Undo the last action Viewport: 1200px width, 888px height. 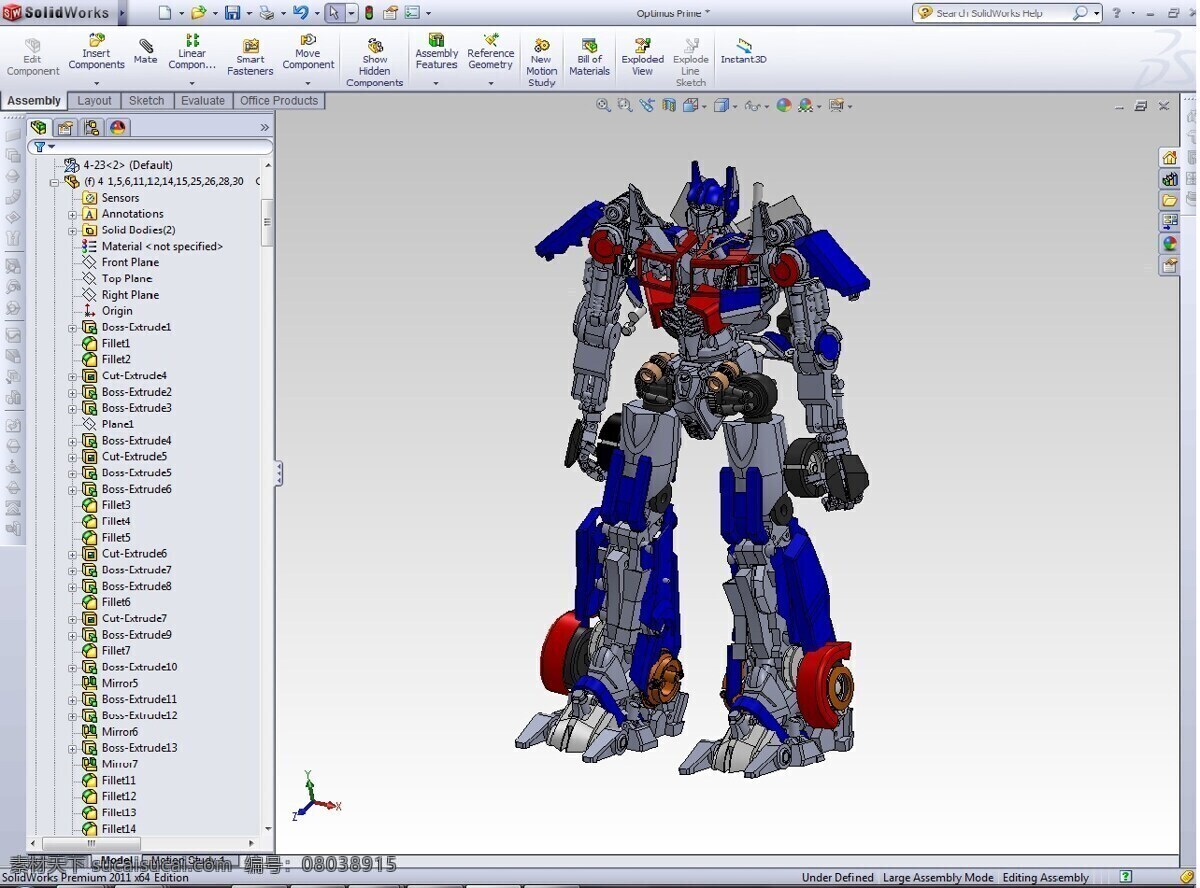299,13
